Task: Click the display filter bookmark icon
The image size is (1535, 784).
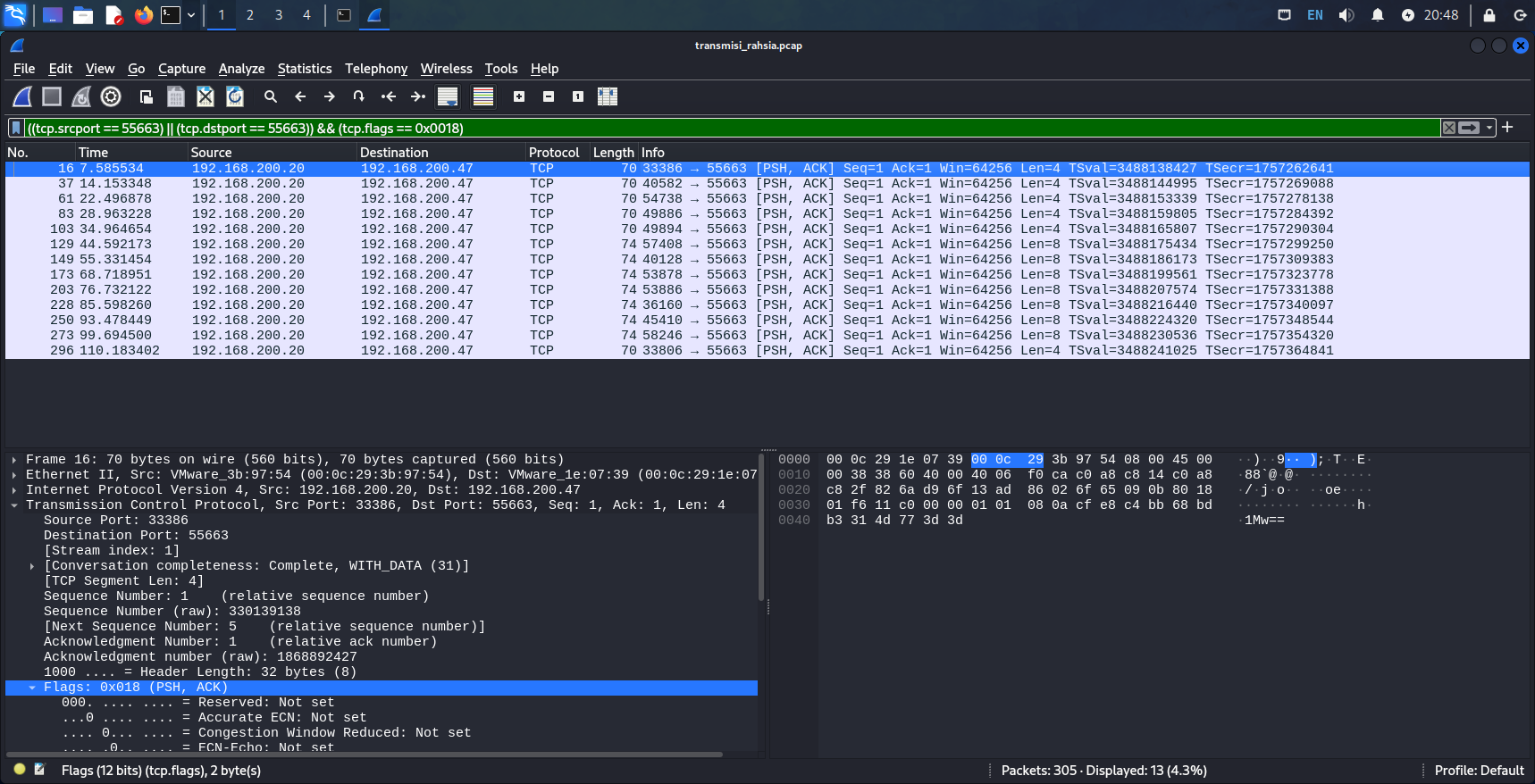Action: pos(16,128)
